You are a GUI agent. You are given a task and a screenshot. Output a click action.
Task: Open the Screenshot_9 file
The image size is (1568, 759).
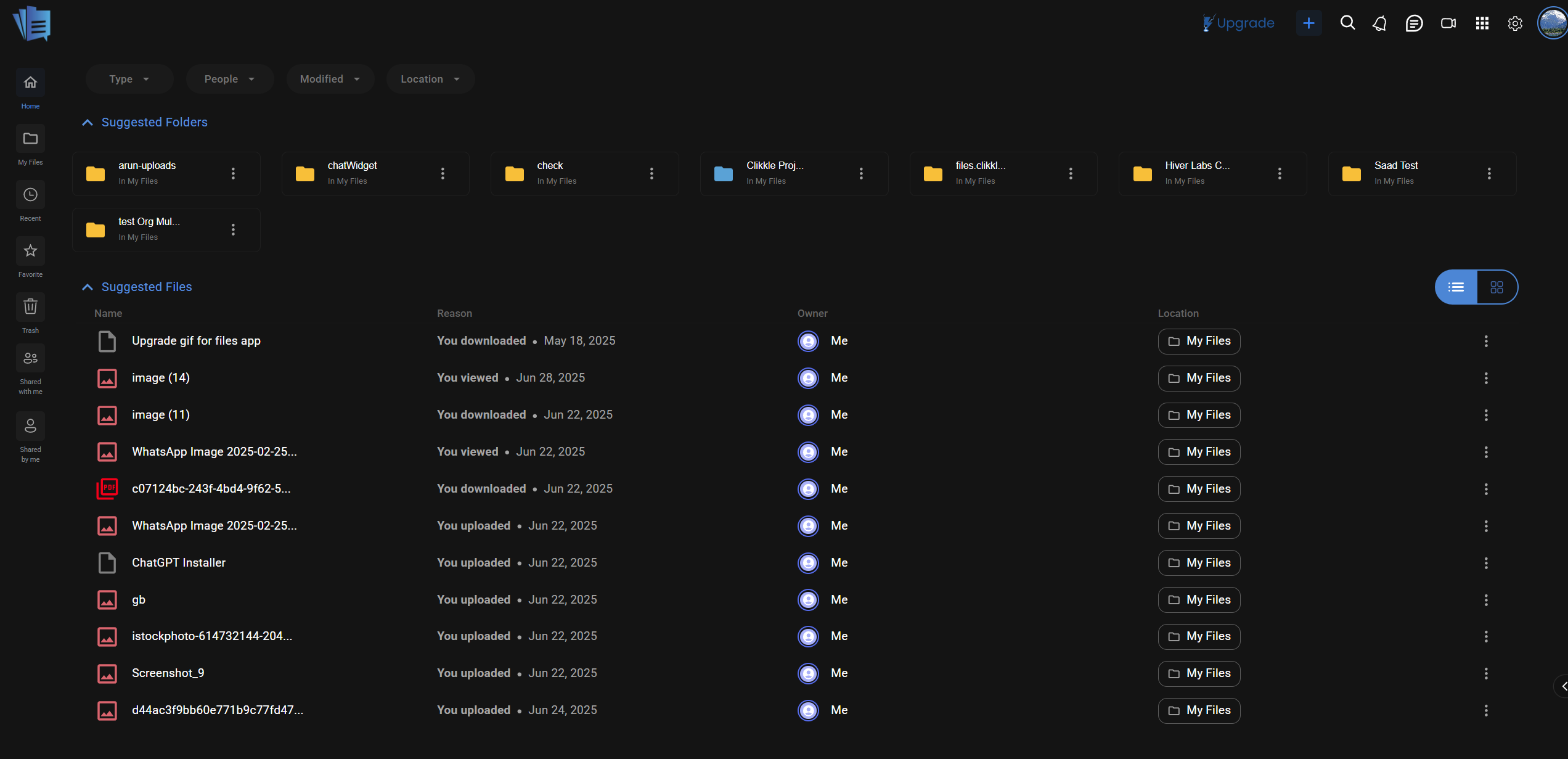point(168,673)
